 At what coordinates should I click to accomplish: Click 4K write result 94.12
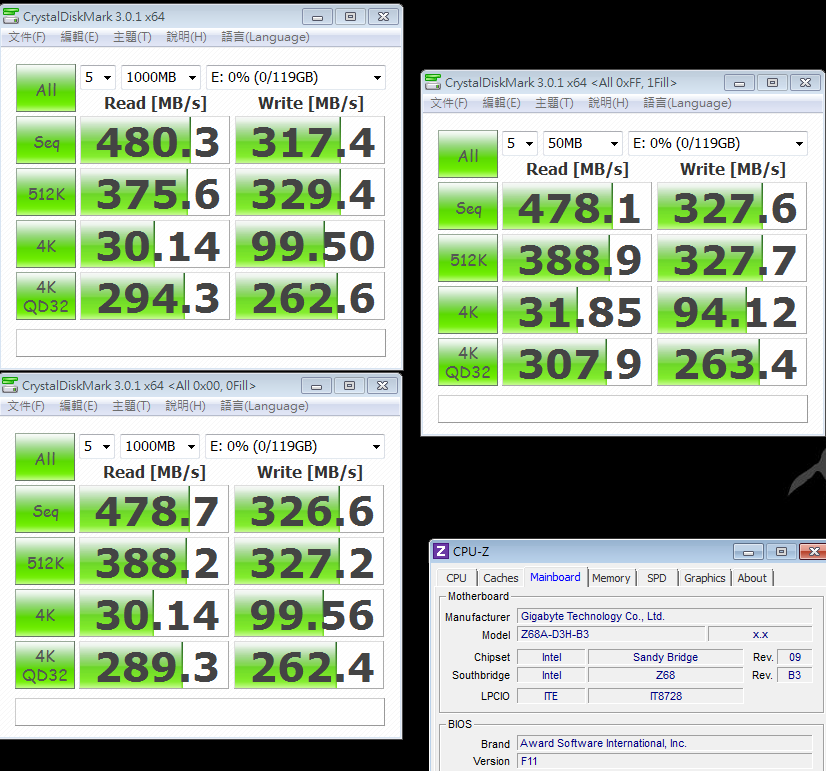point(732,310)
